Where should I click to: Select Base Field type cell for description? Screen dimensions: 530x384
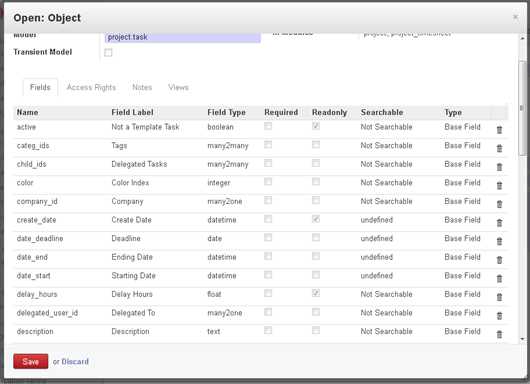pos(462,332)
